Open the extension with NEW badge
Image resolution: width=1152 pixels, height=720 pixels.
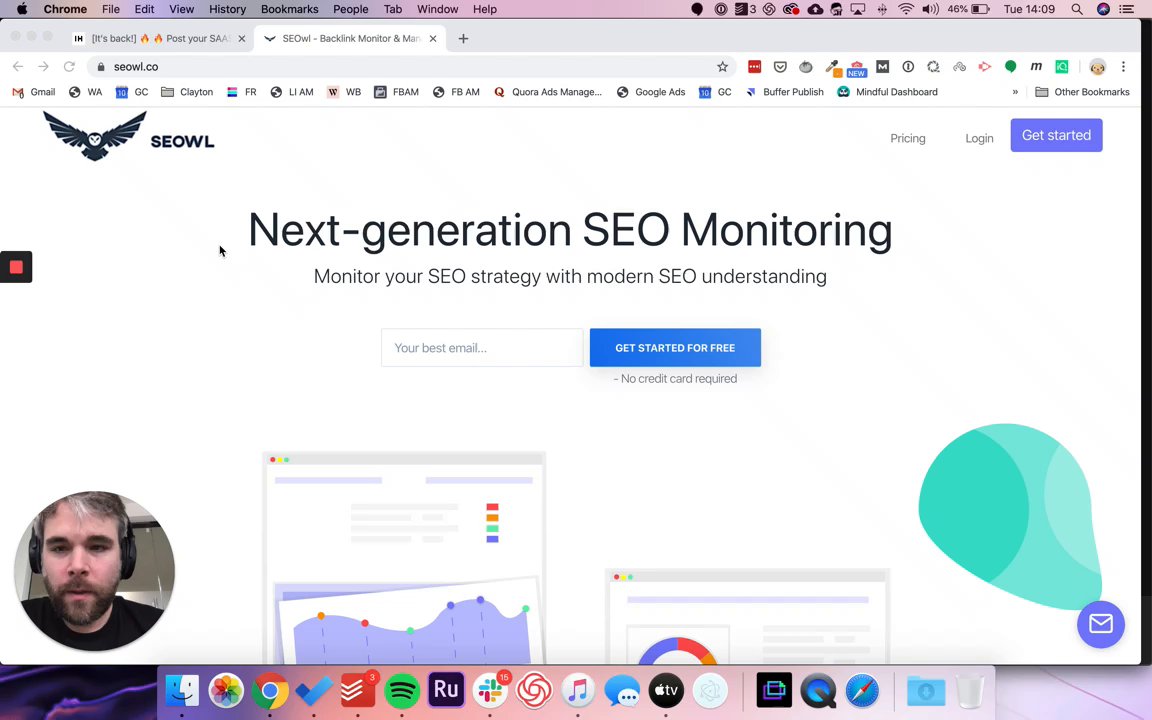(x=857, y=68)
